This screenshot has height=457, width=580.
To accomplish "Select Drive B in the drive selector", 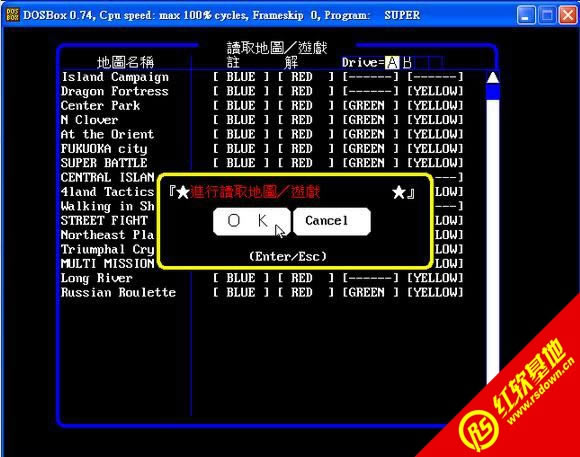I will [407, 63].
